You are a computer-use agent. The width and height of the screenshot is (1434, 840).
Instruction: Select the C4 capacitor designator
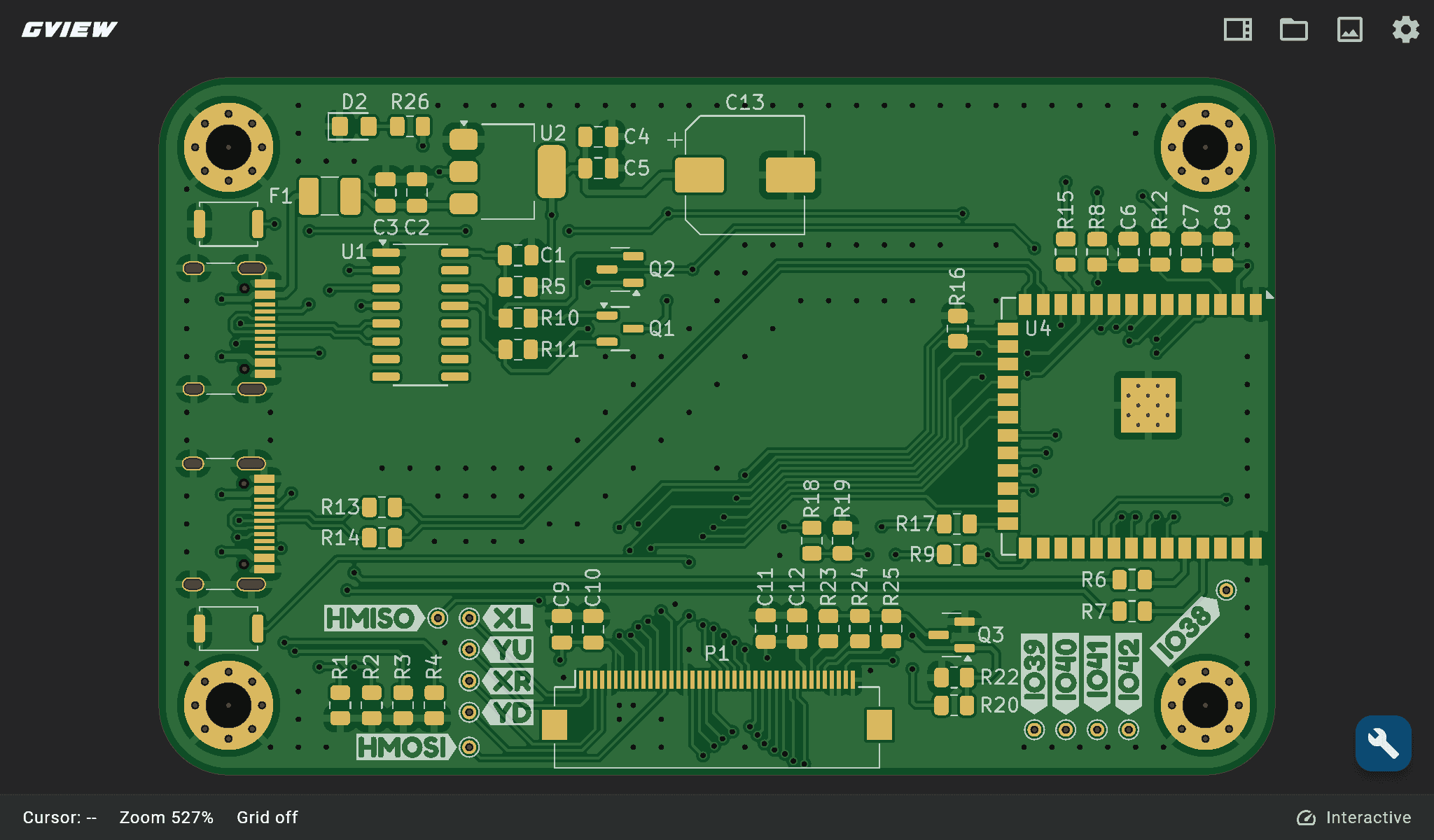click(636, 136)
